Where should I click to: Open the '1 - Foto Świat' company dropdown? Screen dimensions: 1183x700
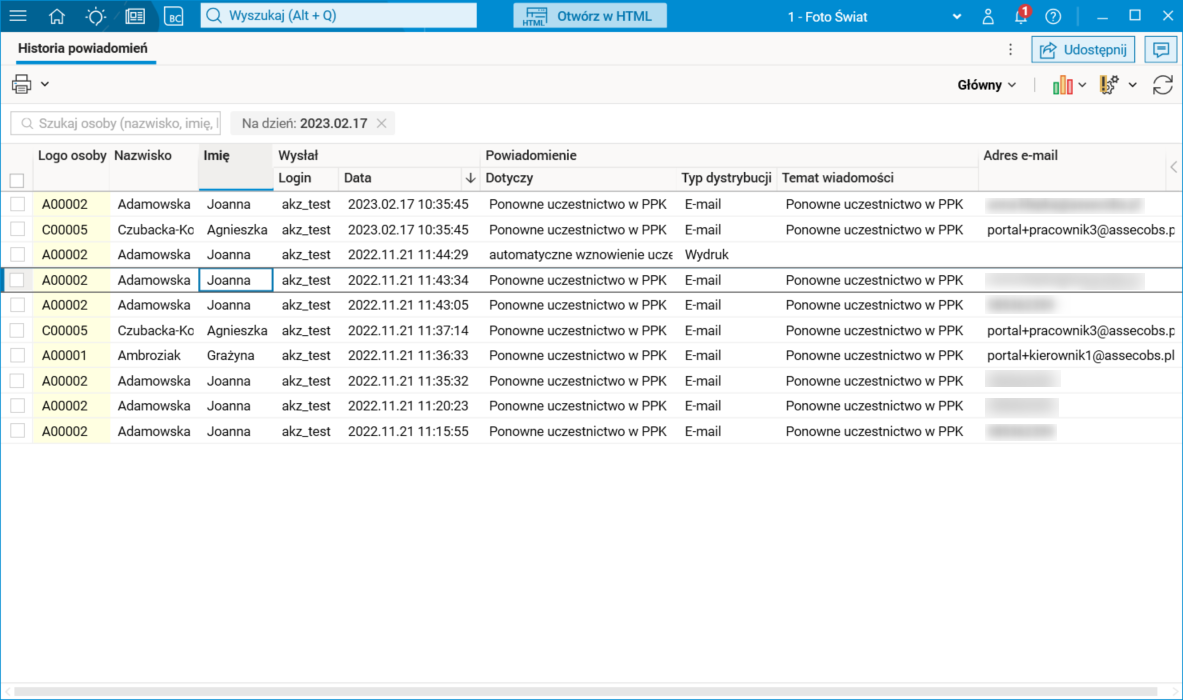pos(874,17)
